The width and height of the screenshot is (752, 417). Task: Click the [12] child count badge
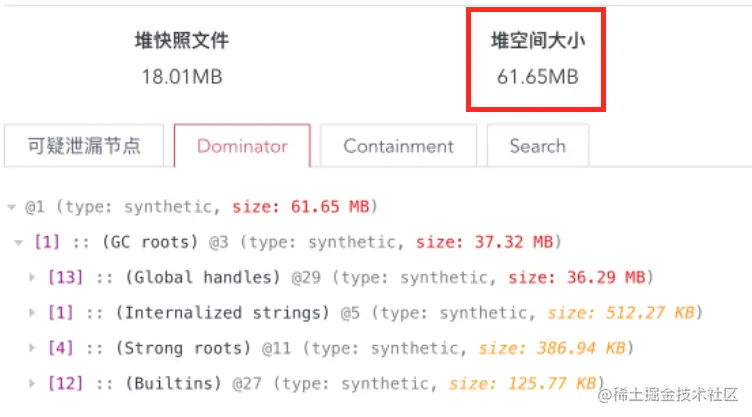click(61, 383)
